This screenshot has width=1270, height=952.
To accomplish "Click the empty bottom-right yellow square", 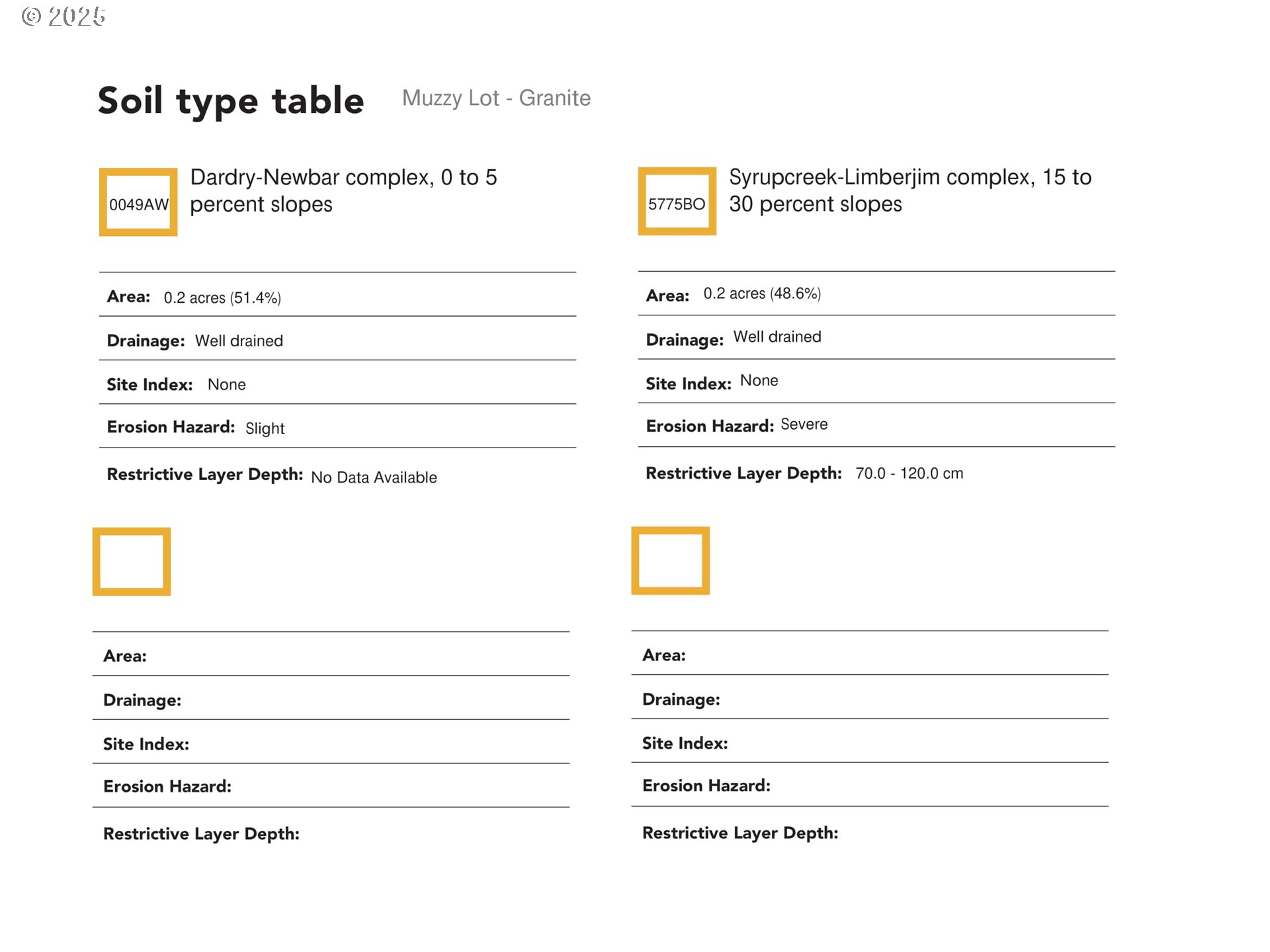I will point(670,561).
